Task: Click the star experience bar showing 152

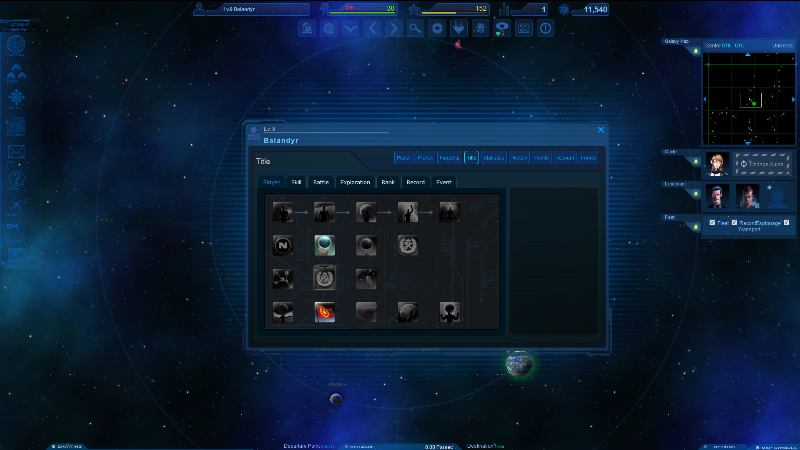Action: pyautogui.click(x=455, y=9)
